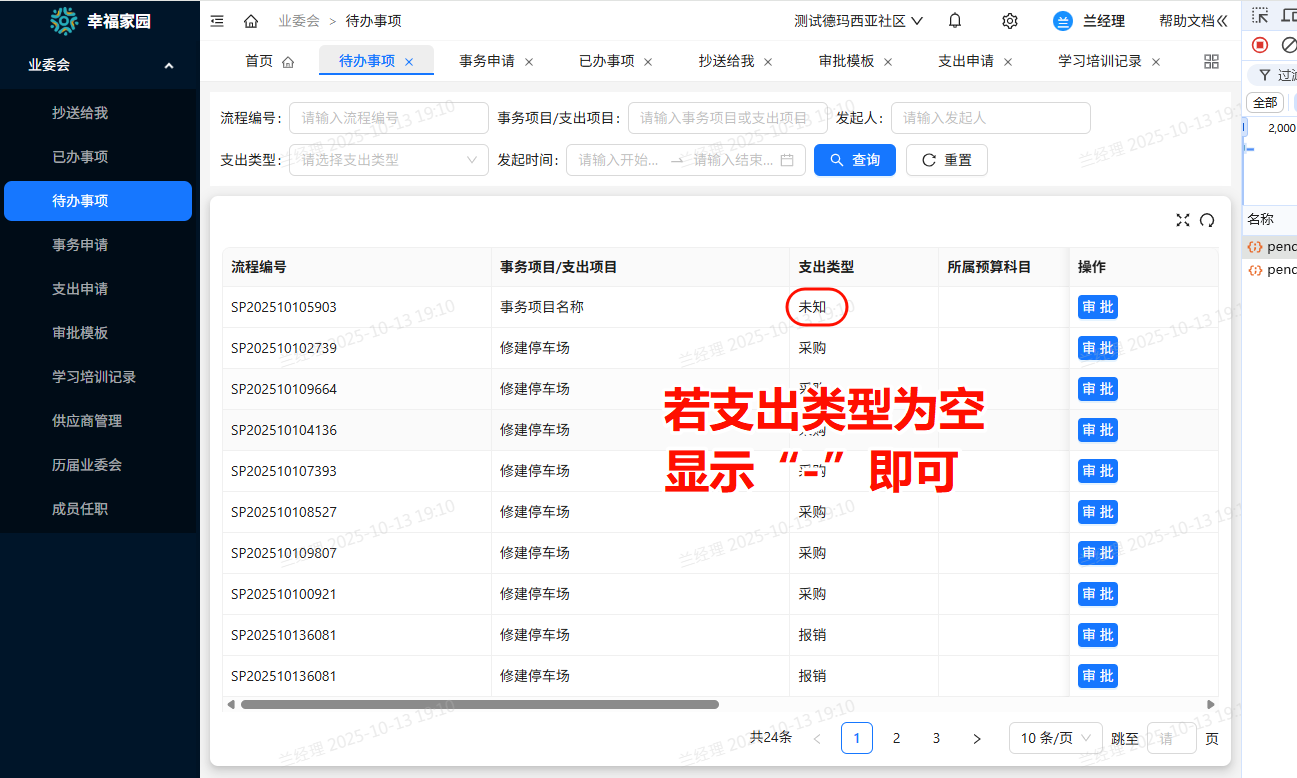Click the 查询 search button
The height and width of the screenshot is (778, 1297).
click(855, 160)
